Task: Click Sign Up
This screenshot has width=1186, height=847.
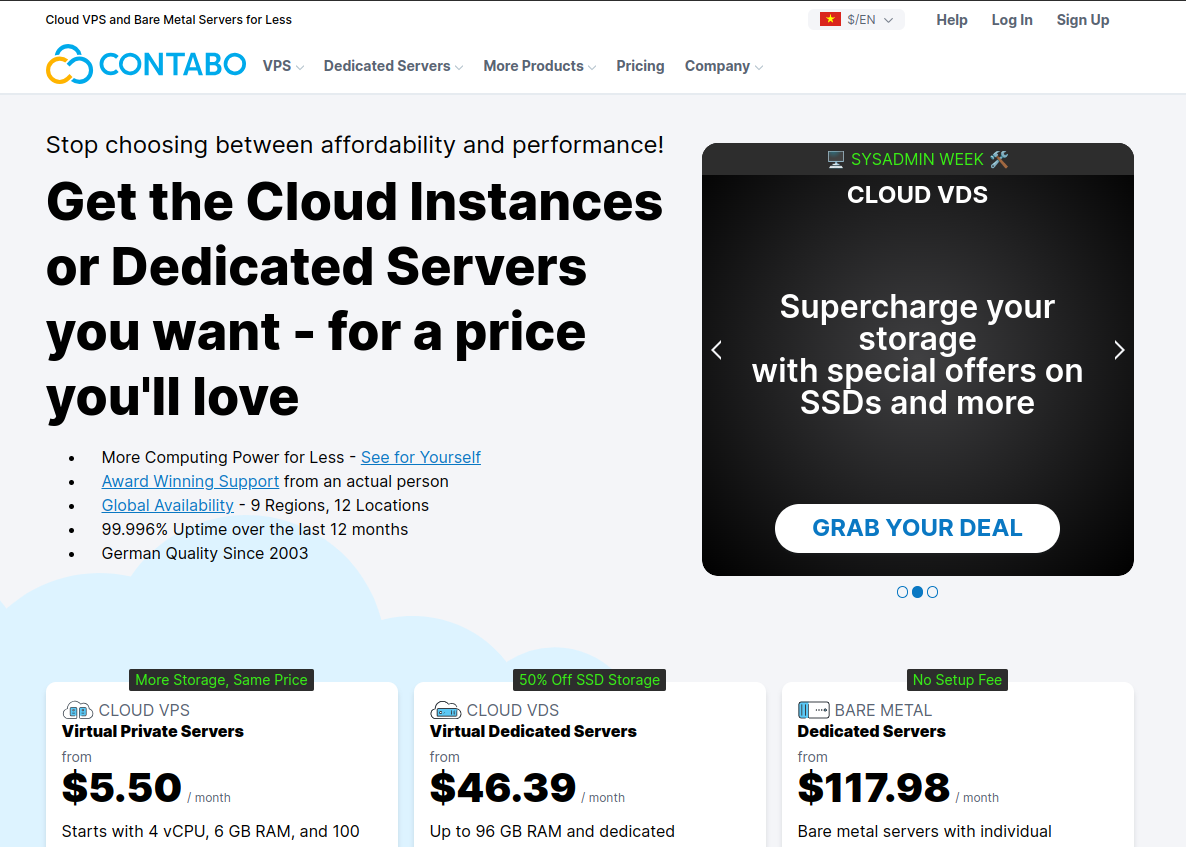Action: 1082,20
